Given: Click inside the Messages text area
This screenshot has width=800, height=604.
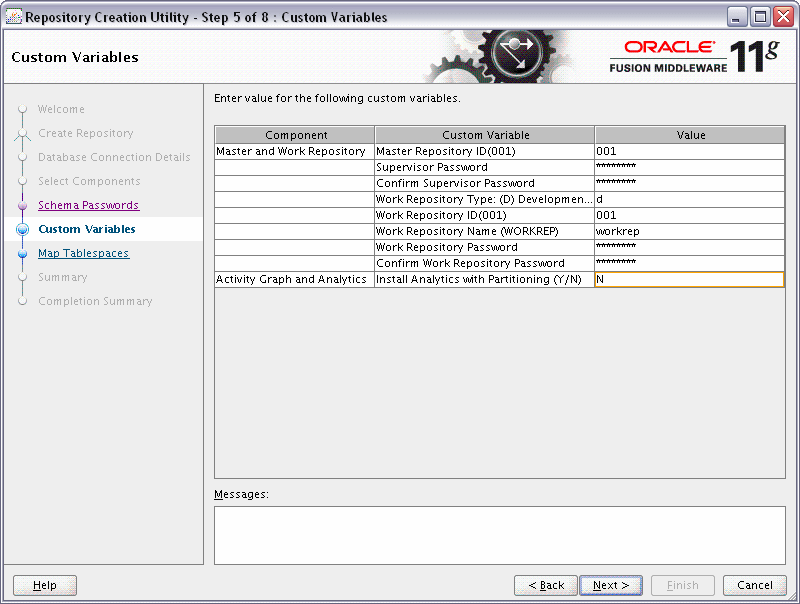Looking at the screenshot, I should tap(499, 535).
